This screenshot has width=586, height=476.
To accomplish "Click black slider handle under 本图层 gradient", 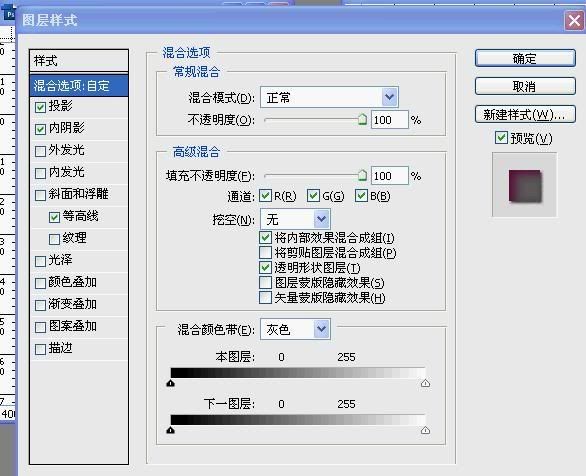I will coord(171,383).
